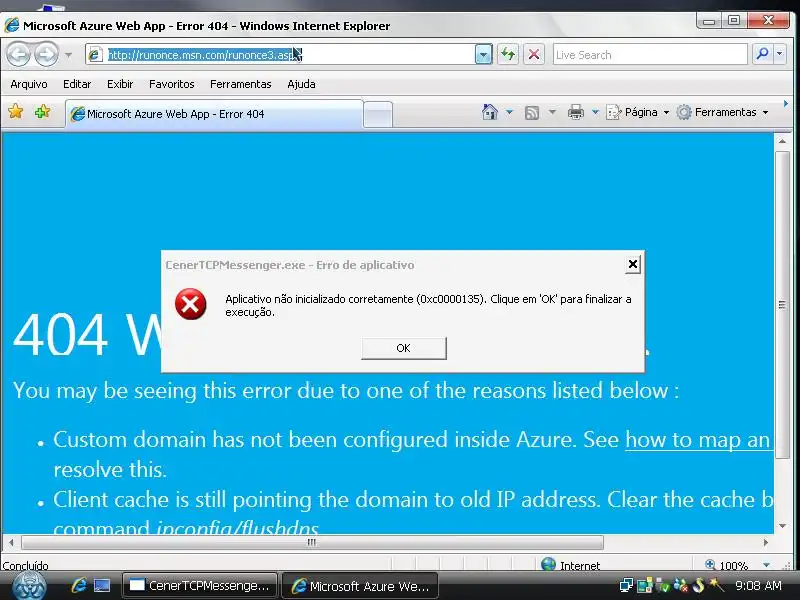Click the Home page icon

490,112
